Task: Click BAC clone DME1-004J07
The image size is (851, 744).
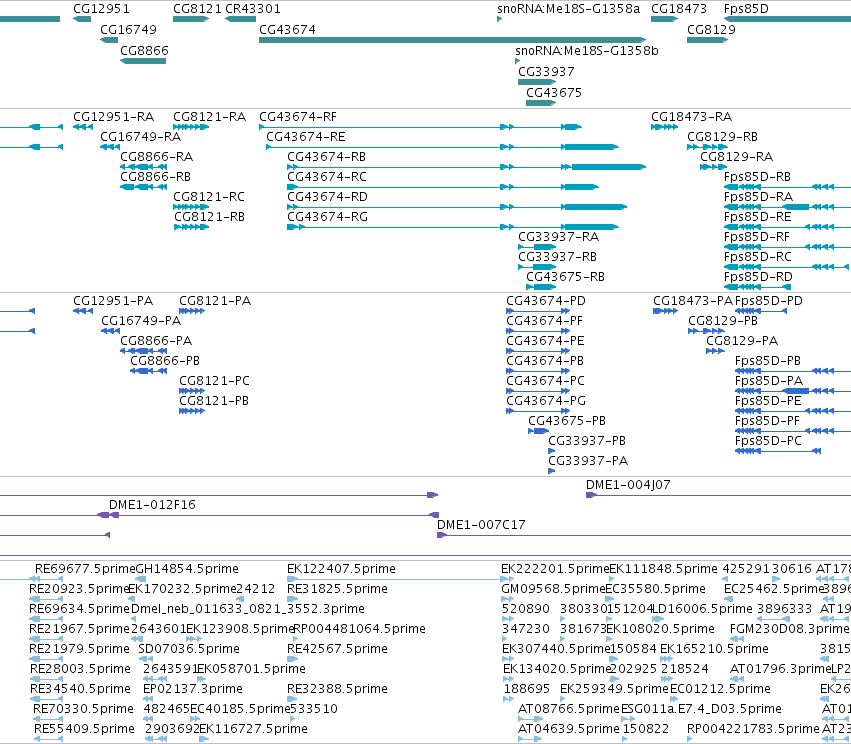Action: pos(628,485)
